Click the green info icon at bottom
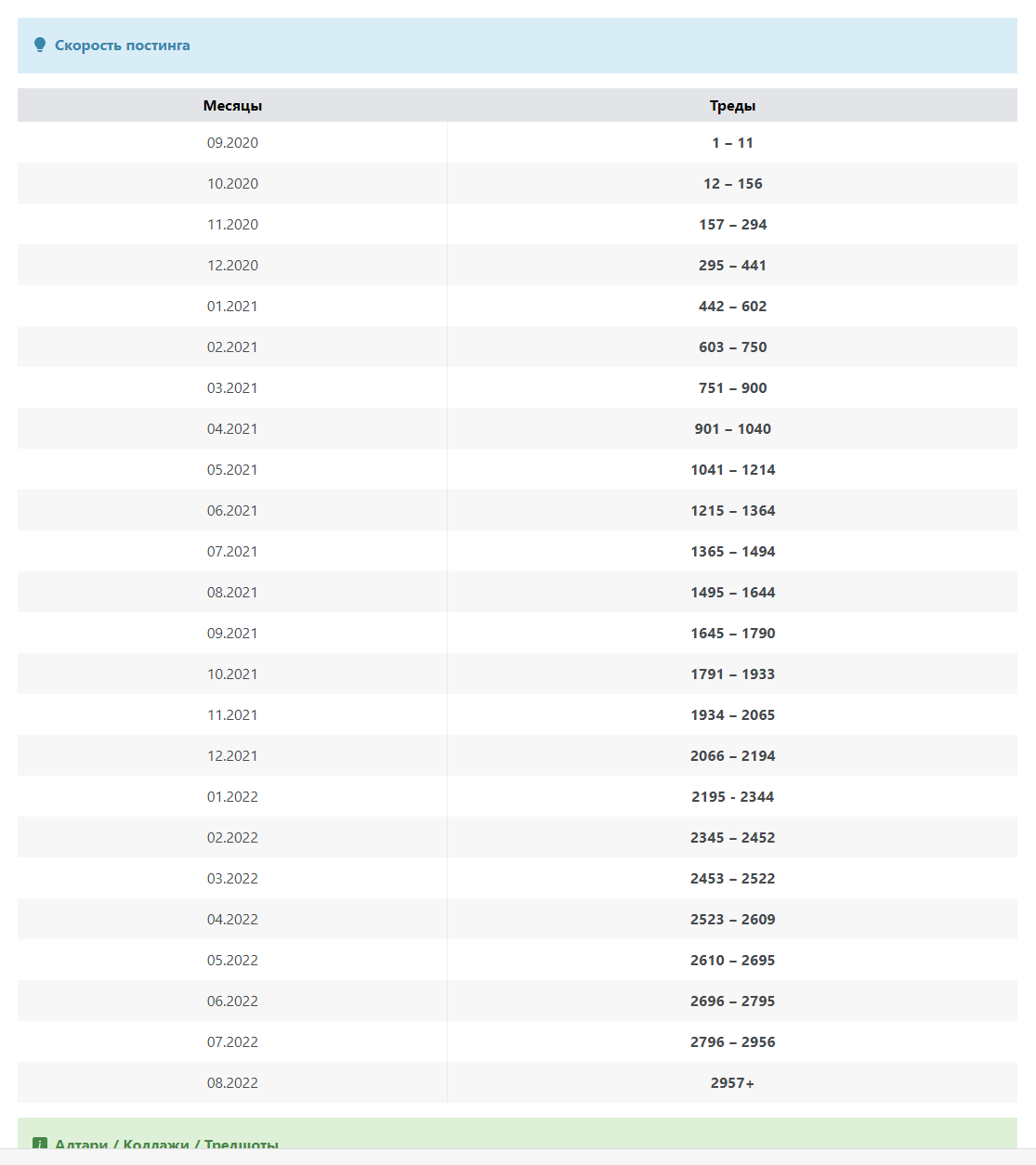Viewport: 1036px width, 1165px height. (x=40, y=1145)
